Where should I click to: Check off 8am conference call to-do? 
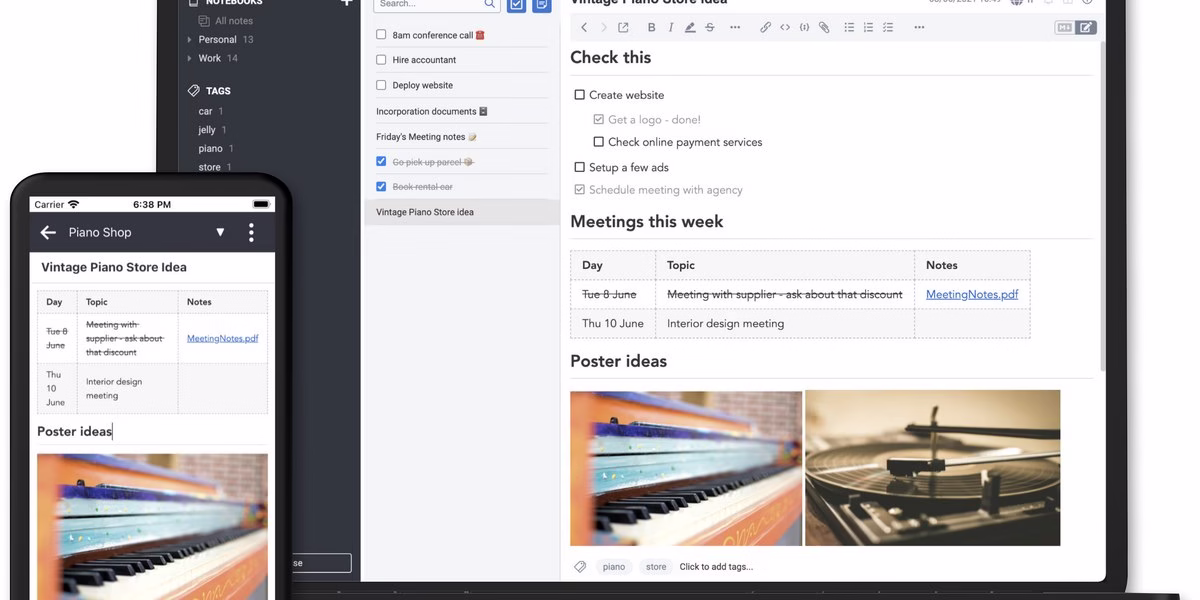[x=381, y=34]
